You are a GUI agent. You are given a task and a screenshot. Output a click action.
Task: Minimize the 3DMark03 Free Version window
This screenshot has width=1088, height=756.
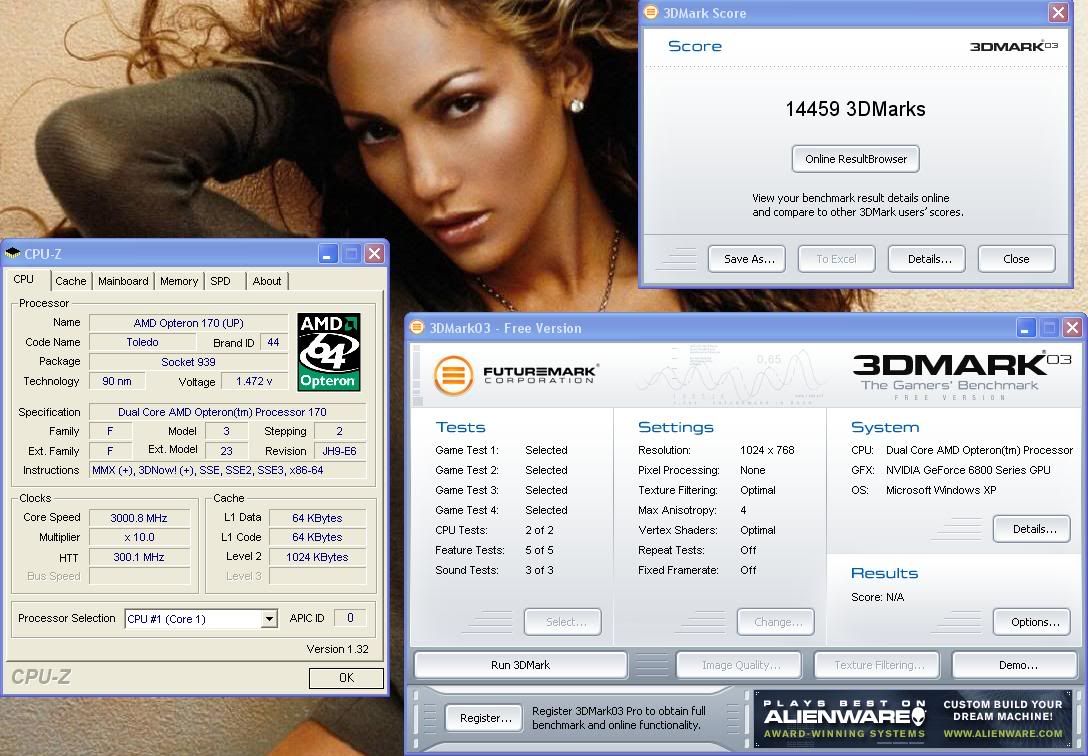[x=1026, y=327]
